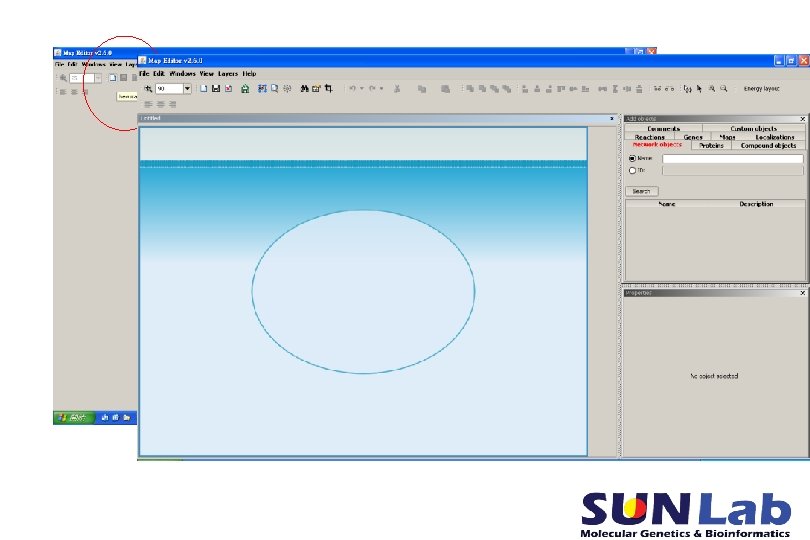Click the connection routing icon before pointer
Viewport: 810px width, 540px height.
click(x=688, y=89)
